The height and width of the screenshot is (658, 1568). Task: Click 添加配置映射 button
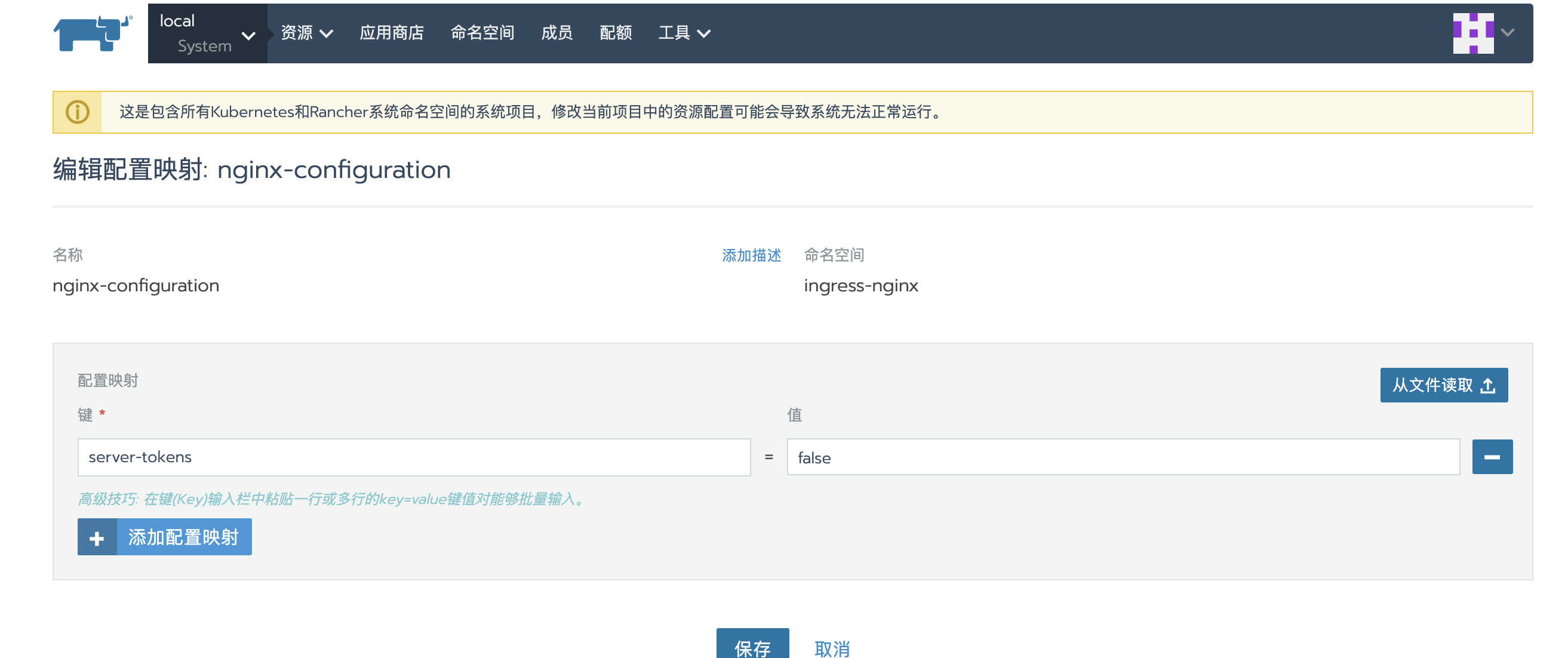(164, 537)
